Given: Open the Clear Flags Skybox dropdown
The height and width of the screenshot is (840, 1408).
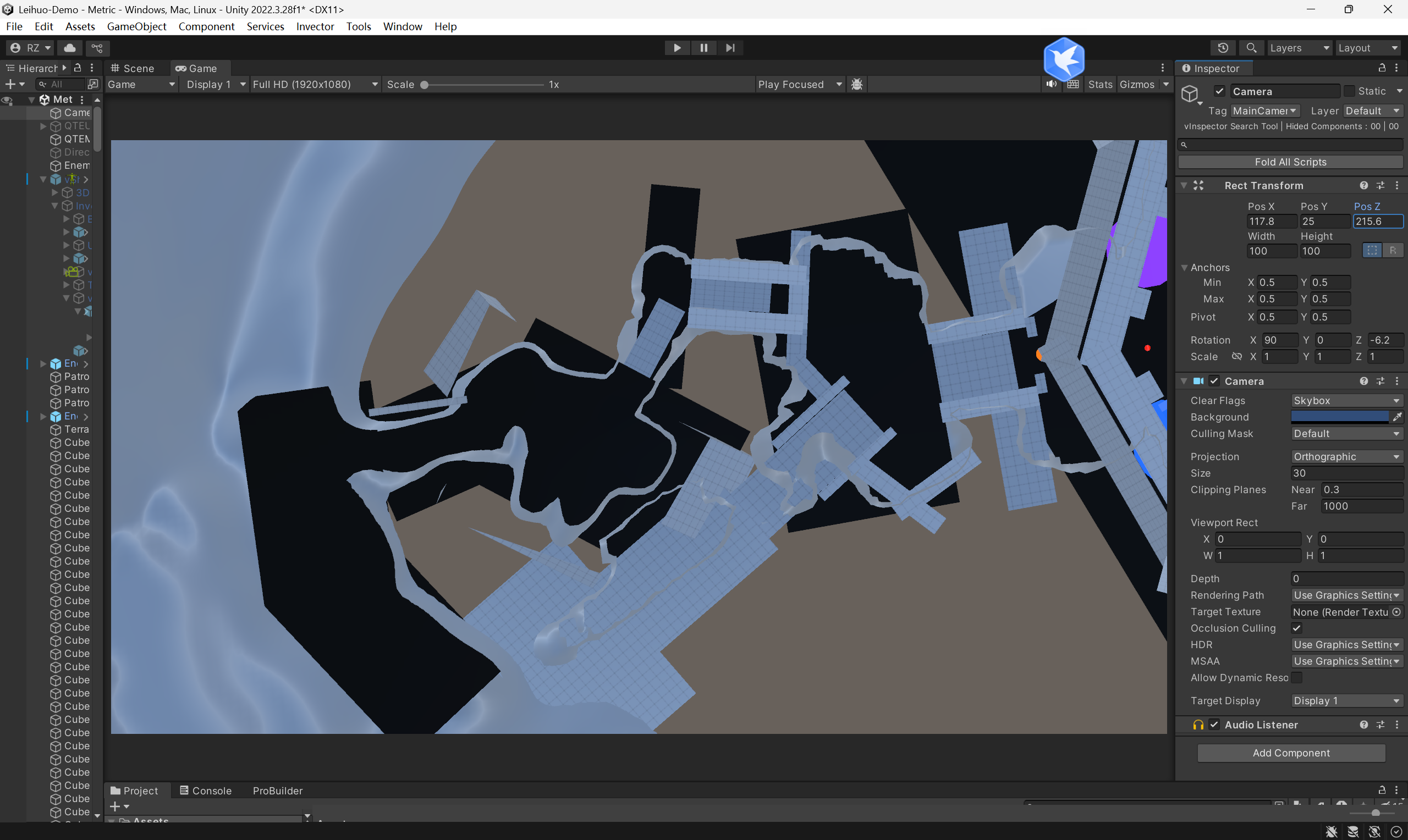Looking at the screenshot, I should [x=1346, y=401].
